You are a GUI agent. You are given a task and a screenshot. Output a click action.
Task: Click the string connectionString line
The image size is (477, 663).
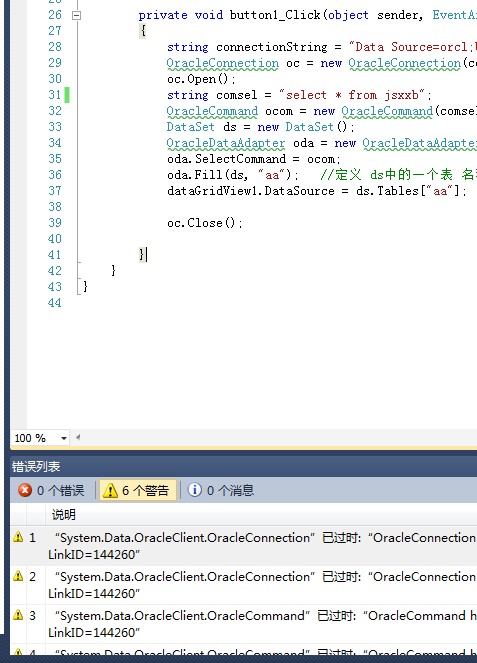(322, 47)
